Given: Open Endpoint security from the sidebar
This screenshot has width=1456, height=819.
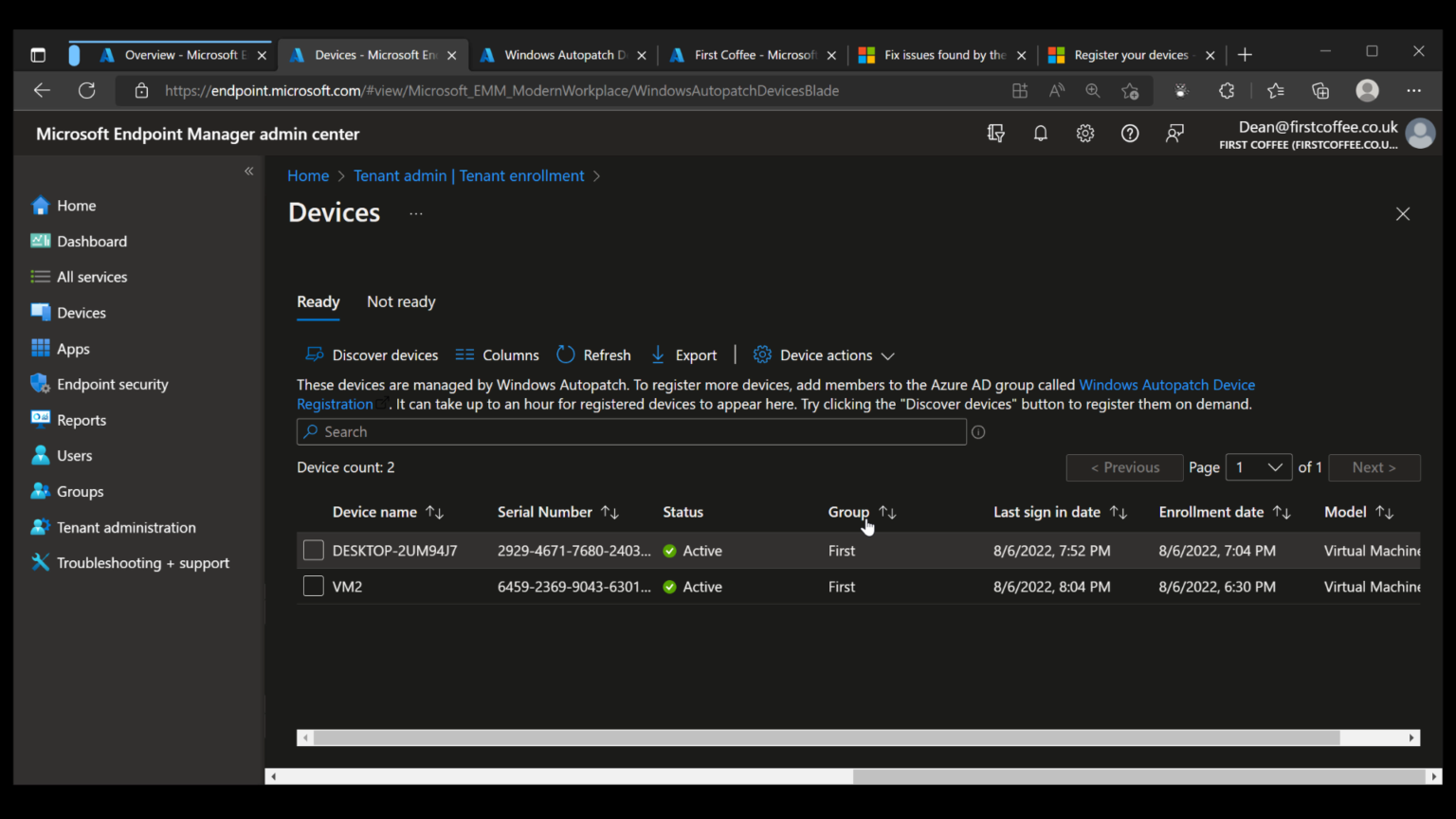Looking at the screenshot, I should pos(112,384).
